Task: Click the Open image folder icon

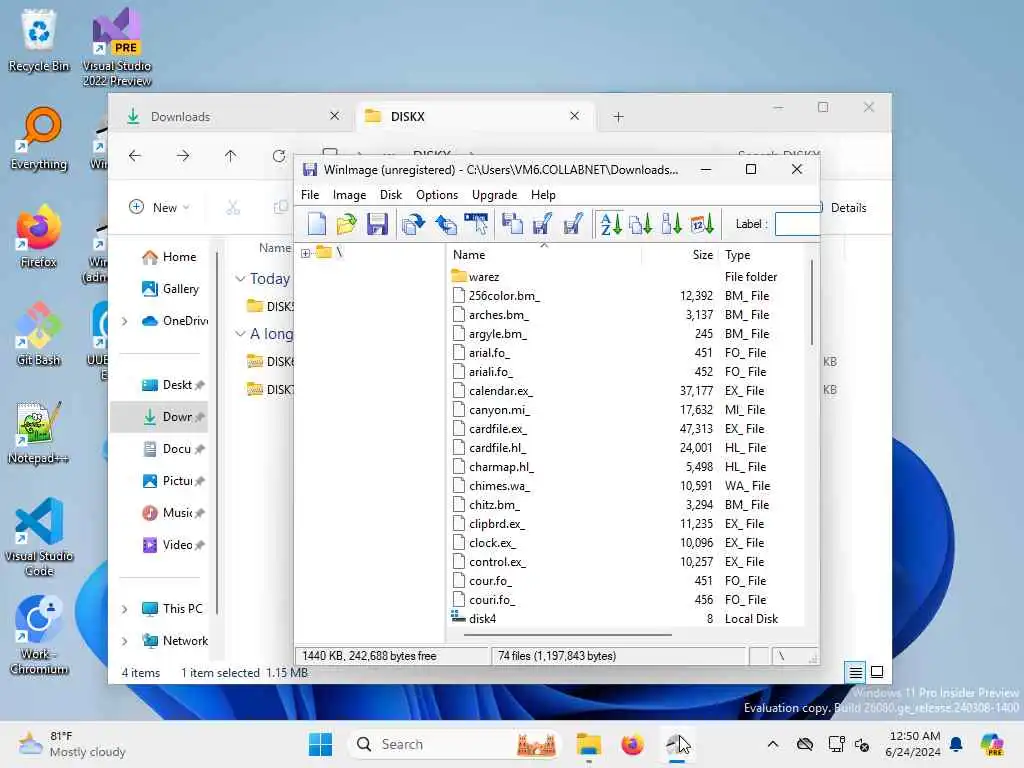Action: (x=347, y=224)
